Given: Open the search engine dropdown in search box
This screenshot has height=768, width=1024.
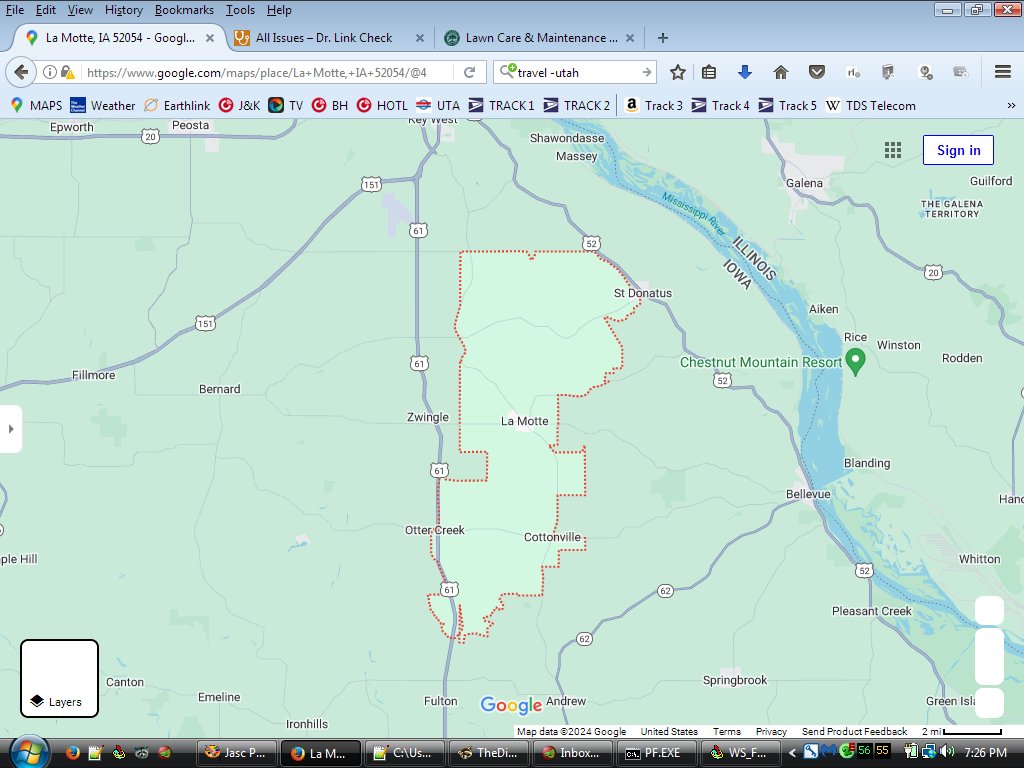Looking at the screenshot, I should point(508,72).
